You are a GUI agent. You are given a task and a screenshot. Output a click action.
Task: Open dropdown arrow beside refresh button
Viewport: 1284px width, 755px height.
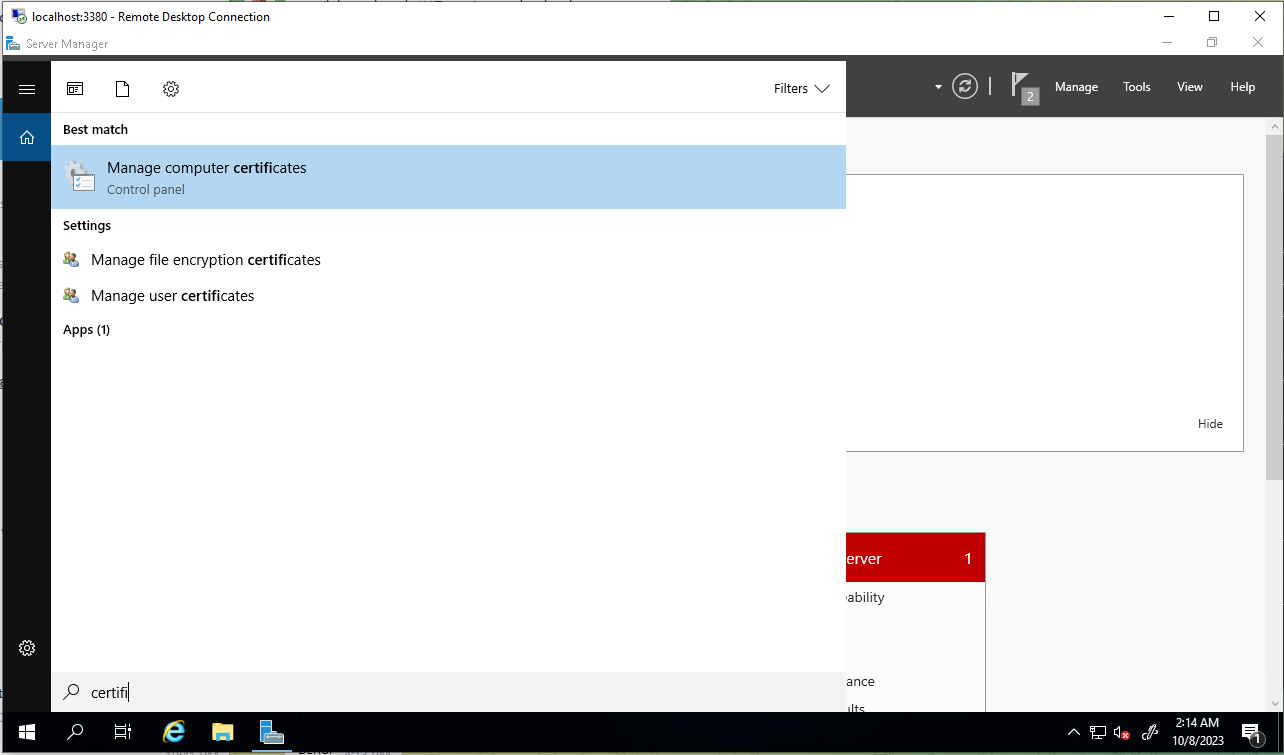click(x=938, y=87)
